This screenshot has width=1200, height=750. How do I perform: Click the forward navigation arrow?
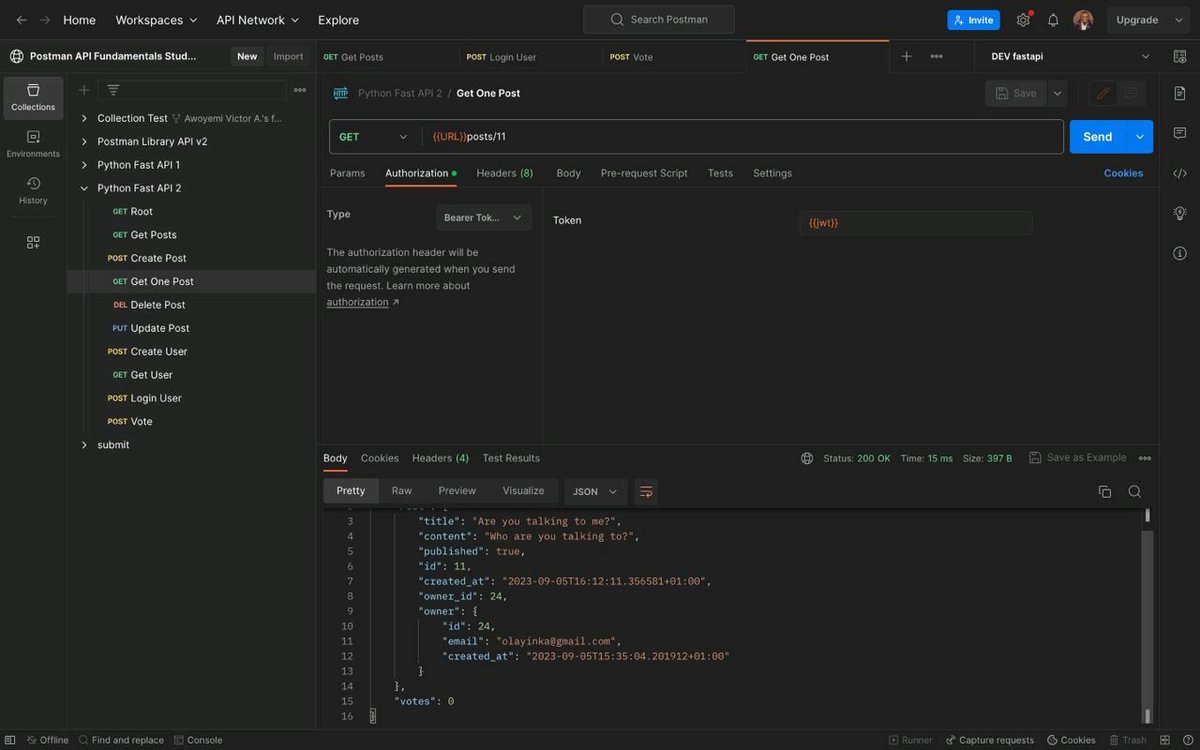(x=44, y=20)
